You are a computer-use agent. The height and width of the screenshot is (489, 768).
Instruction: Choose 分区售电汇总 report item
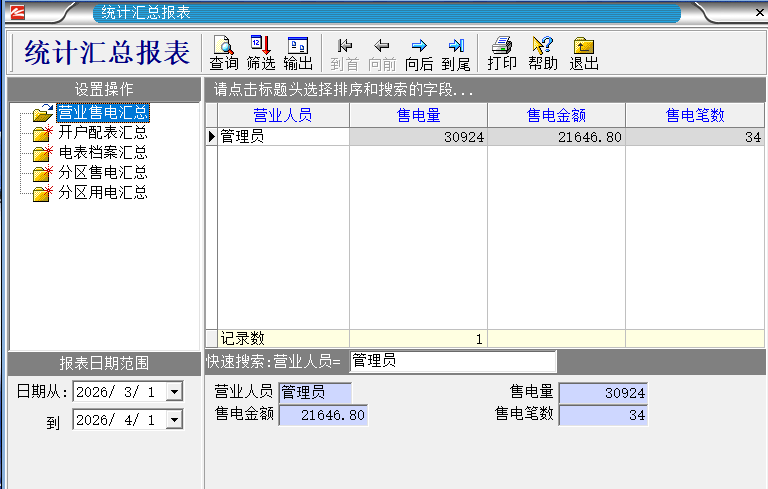[103, 173]
